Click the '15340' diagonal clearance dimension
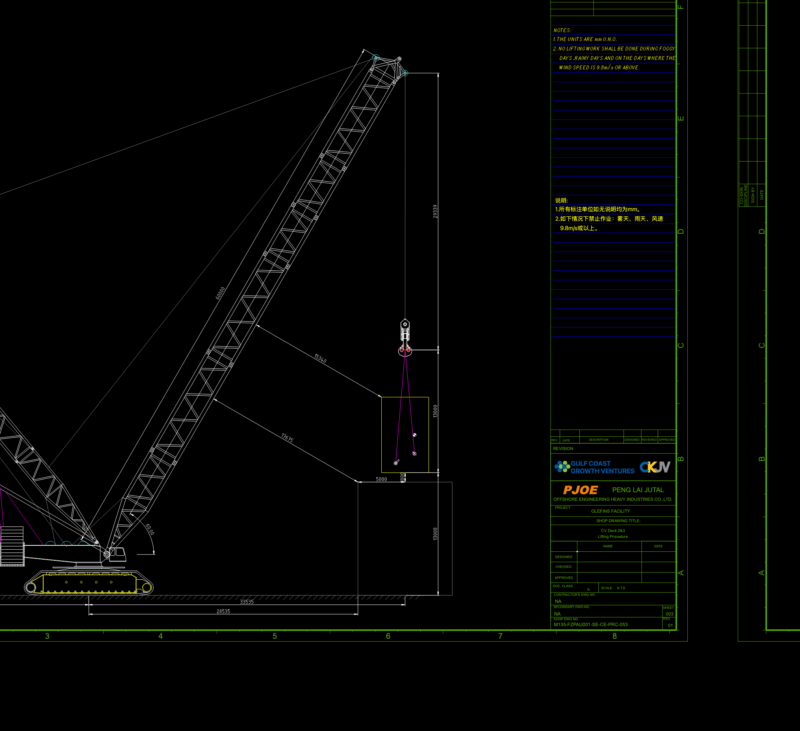 [320, 359]
